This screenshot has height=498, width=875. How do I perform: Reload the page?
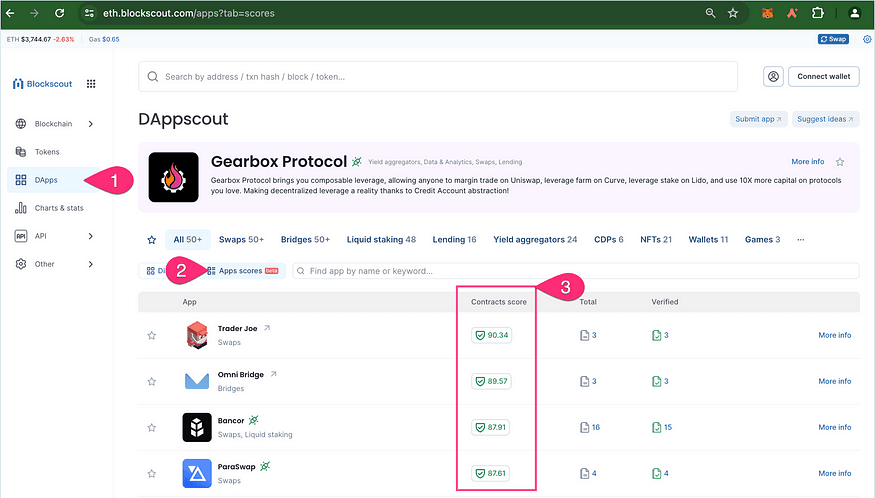tap(59, 13)
